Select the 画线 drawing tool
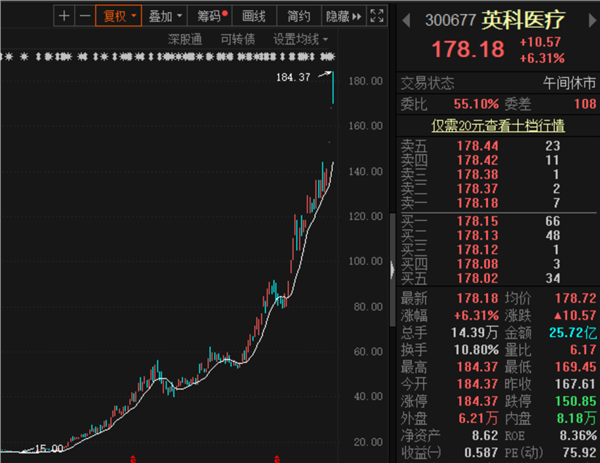This screenshot has width=600, height=463. (x=254, y=16)
